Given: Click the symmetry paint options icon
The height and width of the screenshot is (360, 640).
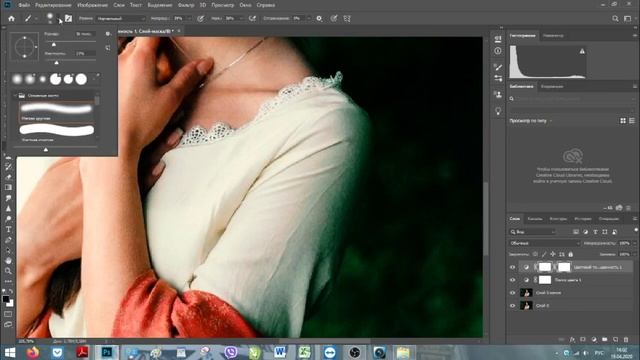Looking at the screenshot, I should [x=347, y=18].
